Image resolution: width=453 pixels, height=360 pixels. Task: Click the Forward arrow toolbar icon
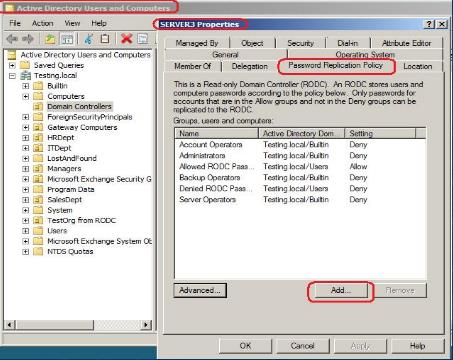pyautogui.click(x=28, y=39)
